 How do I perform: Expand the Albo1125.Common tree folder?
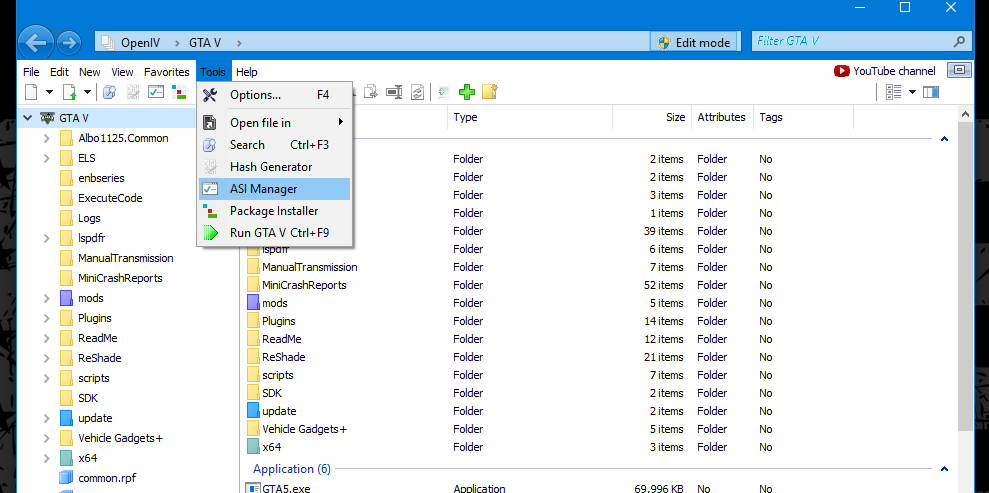[46, 138]
